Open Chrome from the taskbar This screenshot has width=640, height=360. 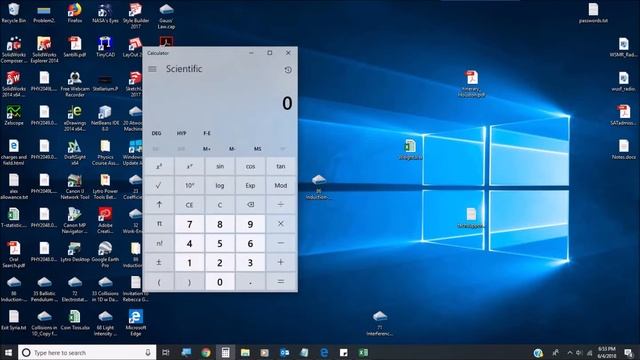click(206, 352)
